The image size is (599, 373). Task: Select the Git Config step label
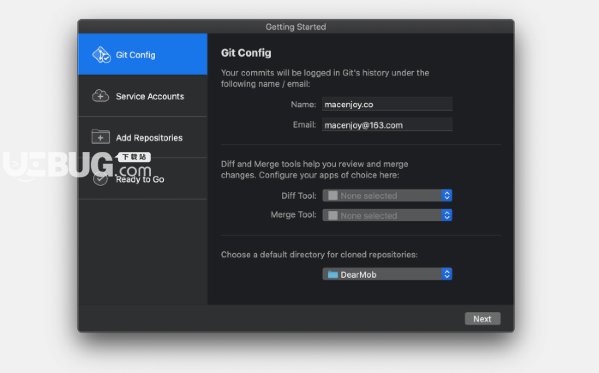click(136, 55)
